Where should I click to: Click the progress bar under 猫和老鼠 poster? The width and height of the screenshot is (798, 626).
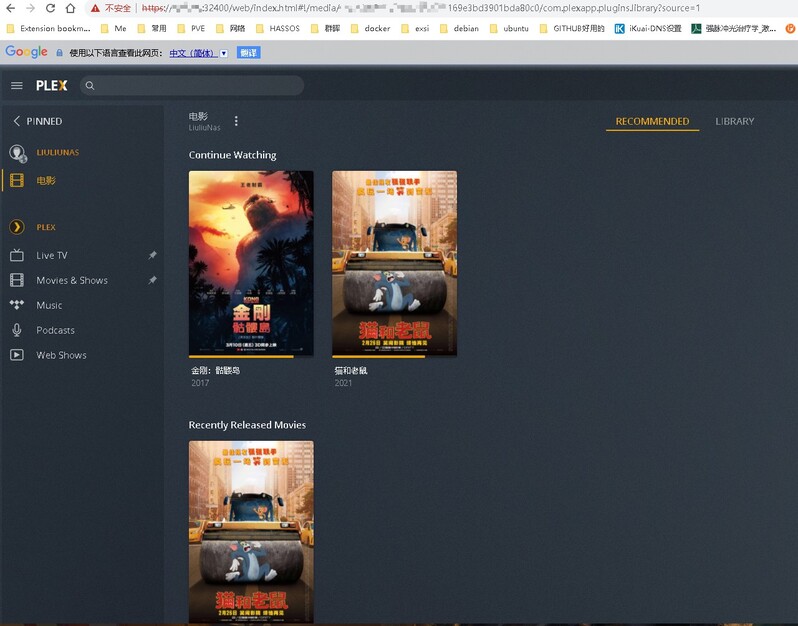(394, 357)
